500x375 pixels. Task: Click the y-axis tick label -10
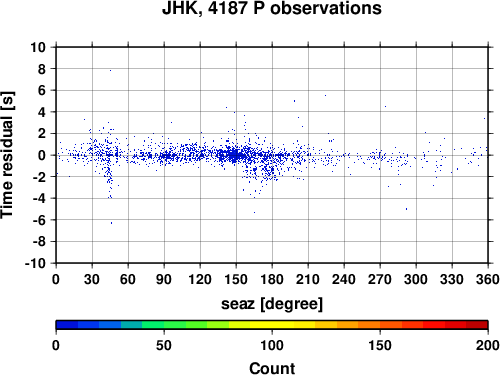click(35, 263)
